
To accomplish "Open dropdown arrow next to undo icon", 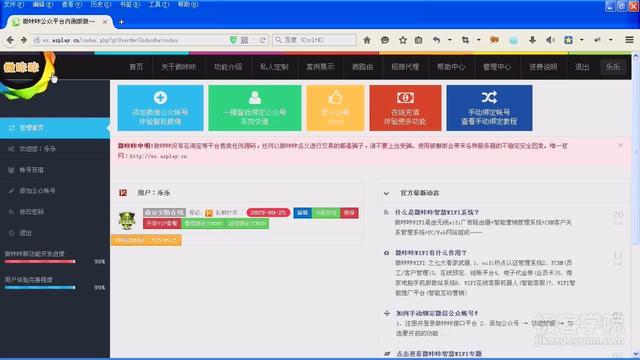I will pyautogui.click(x=449, y=40).
